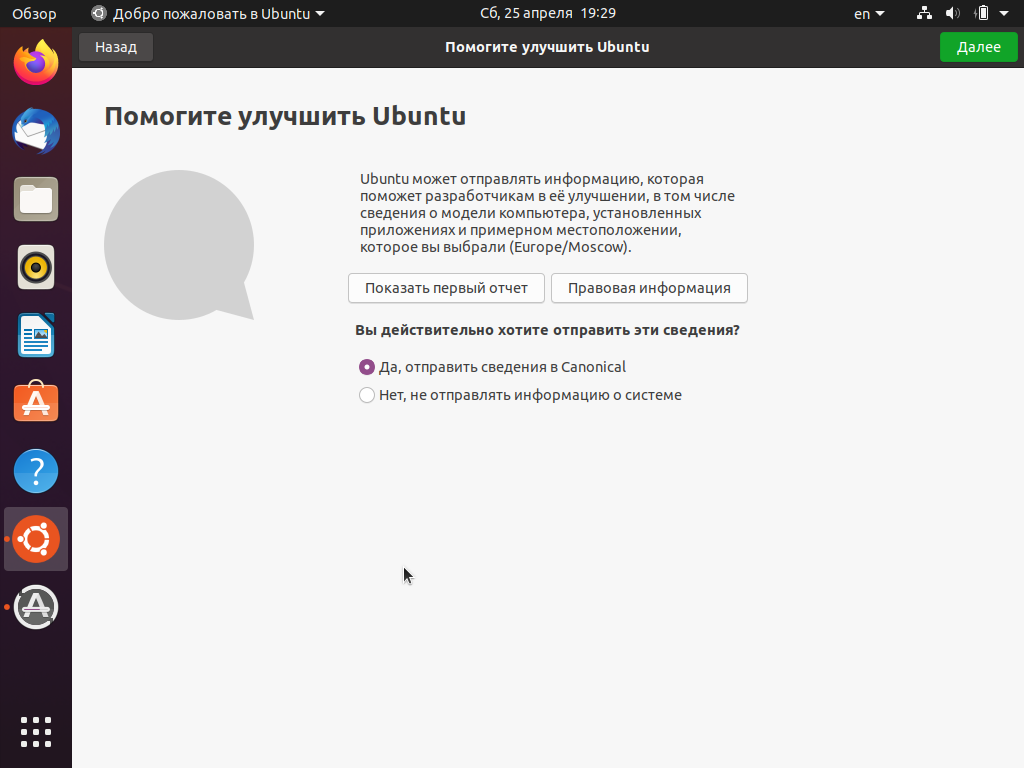Screen dimensions: 1024x768
Task: Select Нет, не отправлять информацию о системе
Action: 520,395
